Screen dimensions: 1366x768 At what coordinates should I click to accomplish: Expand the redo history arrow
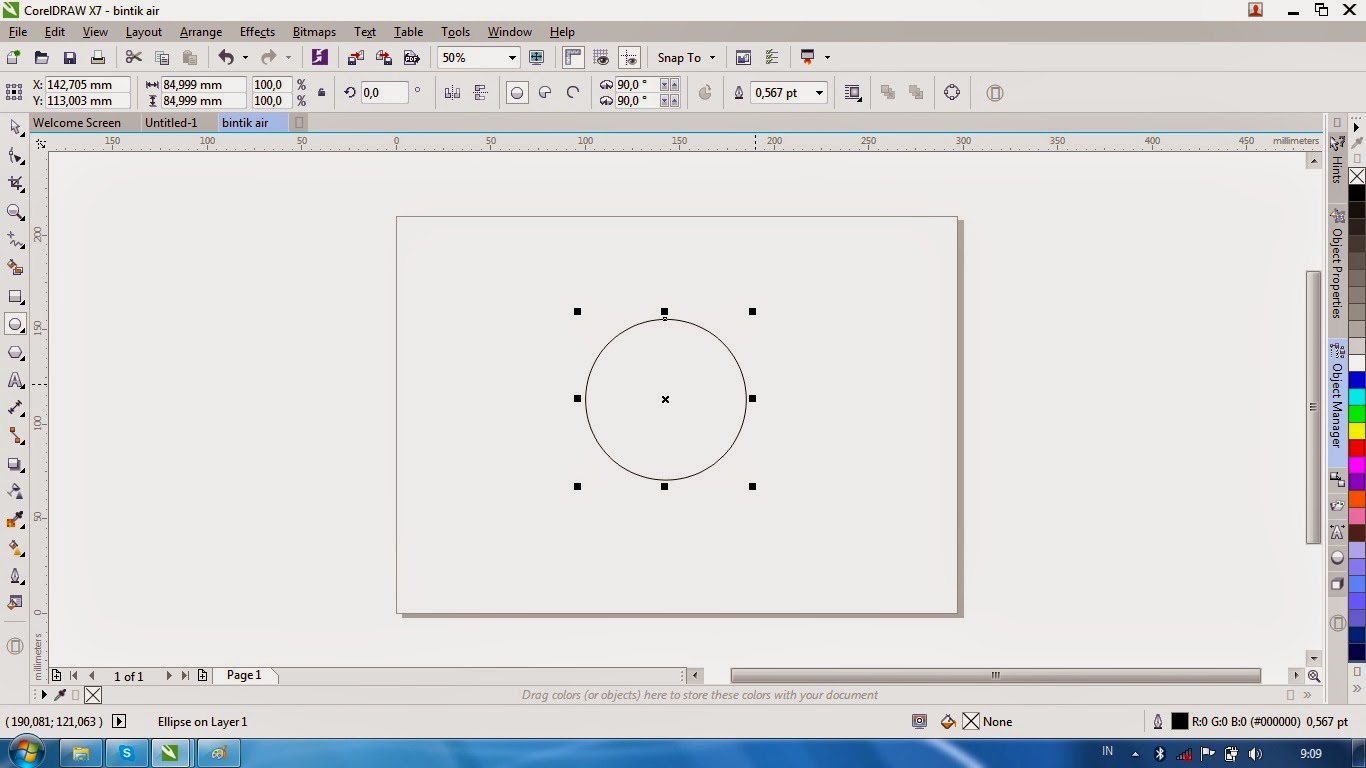coord(288,58)
